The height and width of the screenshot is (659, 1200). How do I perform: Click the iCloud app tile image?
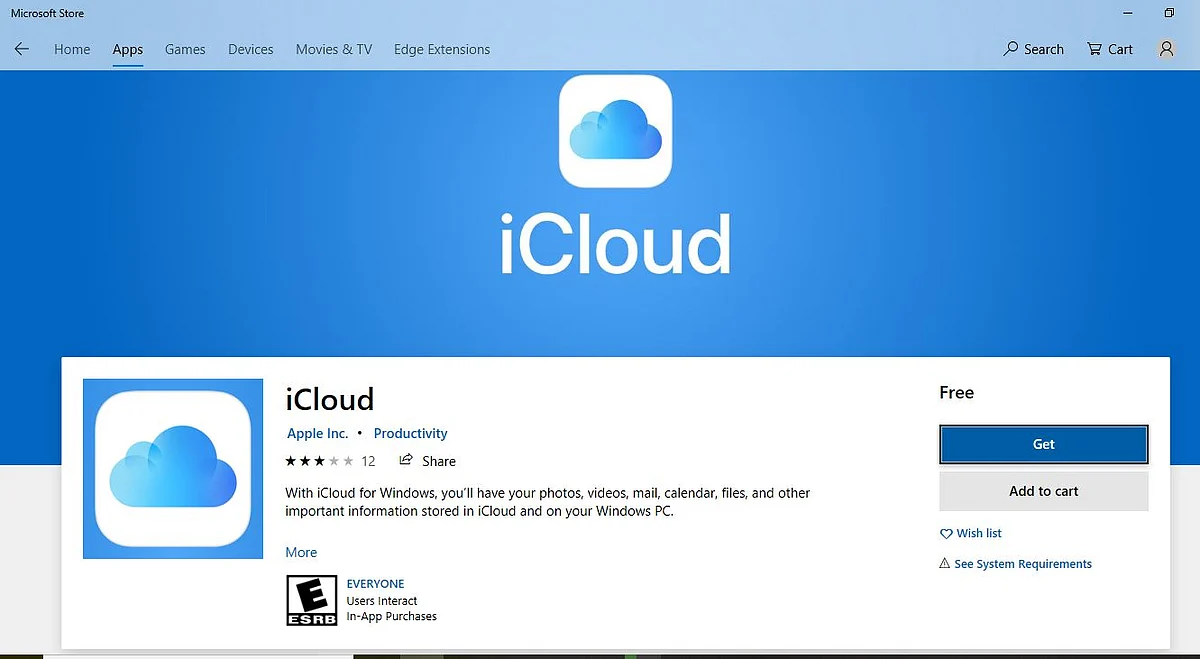click(173, 469)
